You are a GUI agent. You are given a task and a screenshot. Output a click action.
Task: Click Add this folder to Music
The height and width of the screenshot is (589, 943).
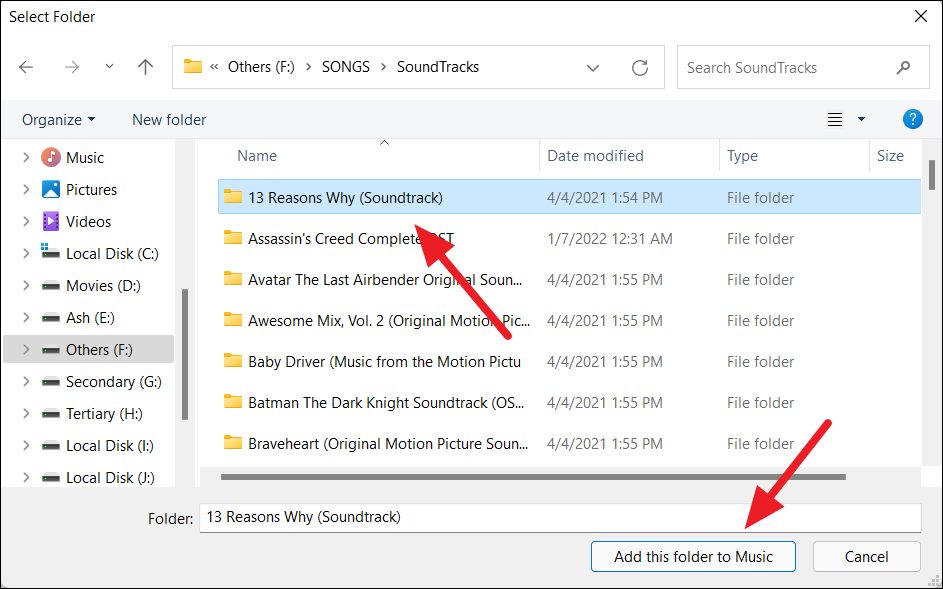[693, 557]
